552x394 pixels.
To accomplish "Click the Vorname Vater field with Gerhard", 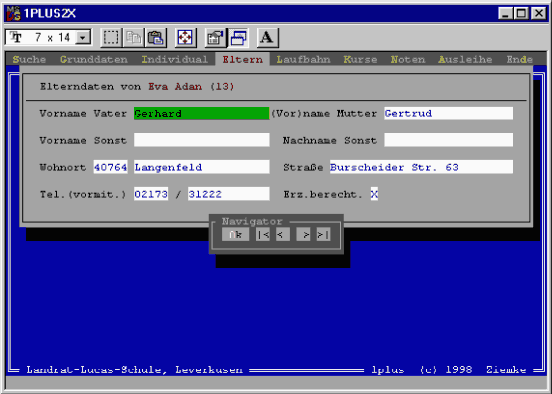I will 201,113.
